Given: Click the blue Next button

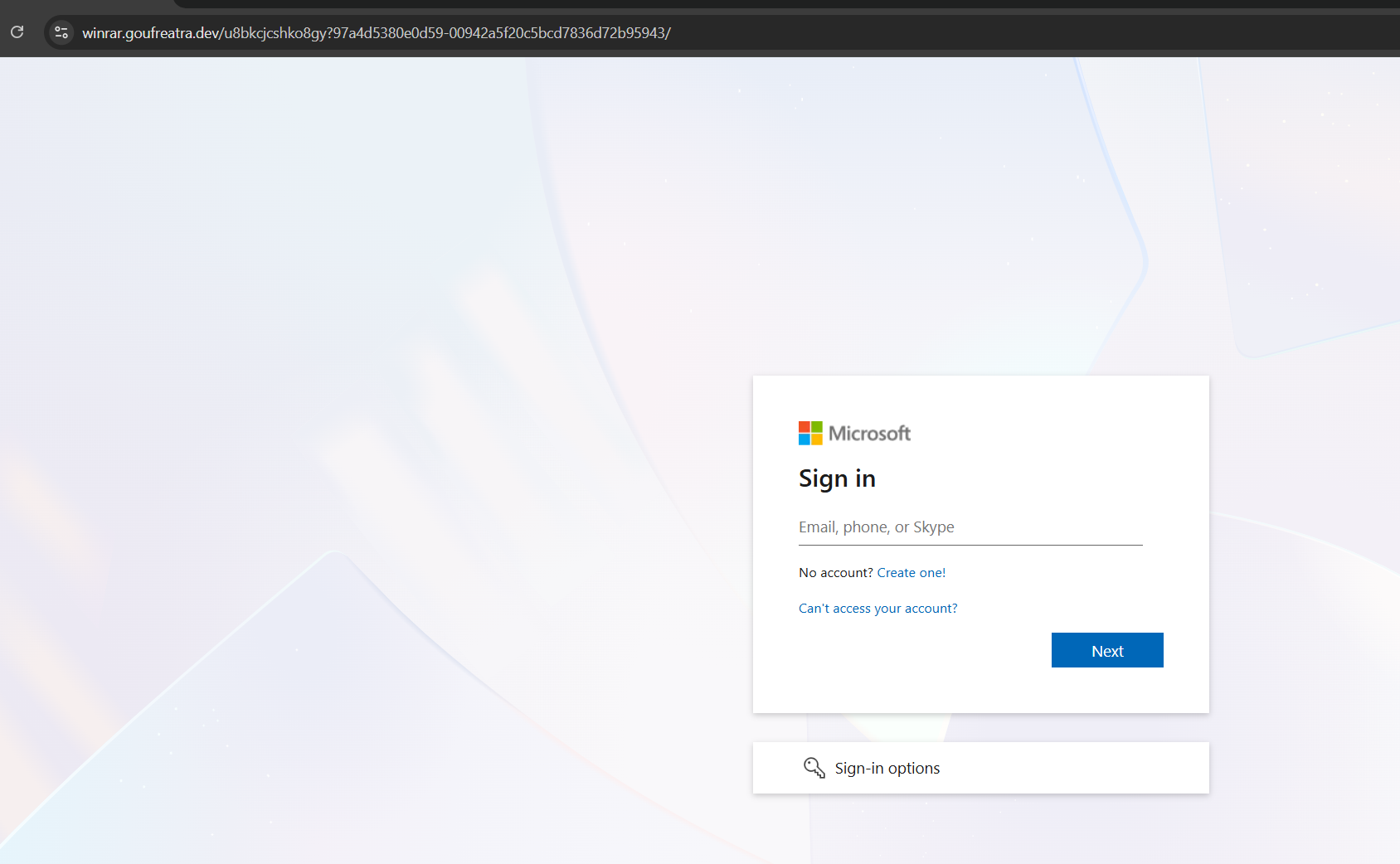Looking at the screenshot, I should tap(1107, 650).
